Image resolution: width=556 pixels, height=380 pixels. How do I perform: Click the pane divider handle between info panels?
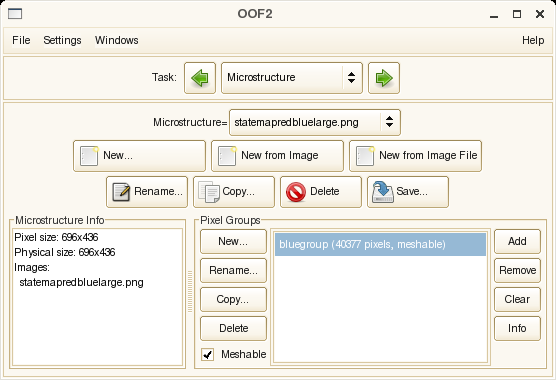pos(190,291)
